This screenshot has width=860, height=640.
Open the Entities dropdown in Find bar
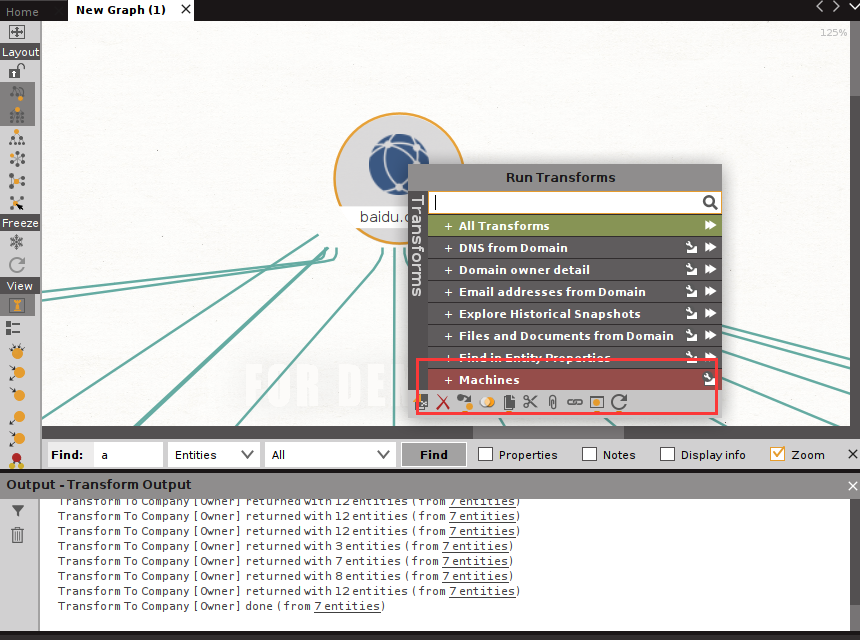[x=213, y=455]
